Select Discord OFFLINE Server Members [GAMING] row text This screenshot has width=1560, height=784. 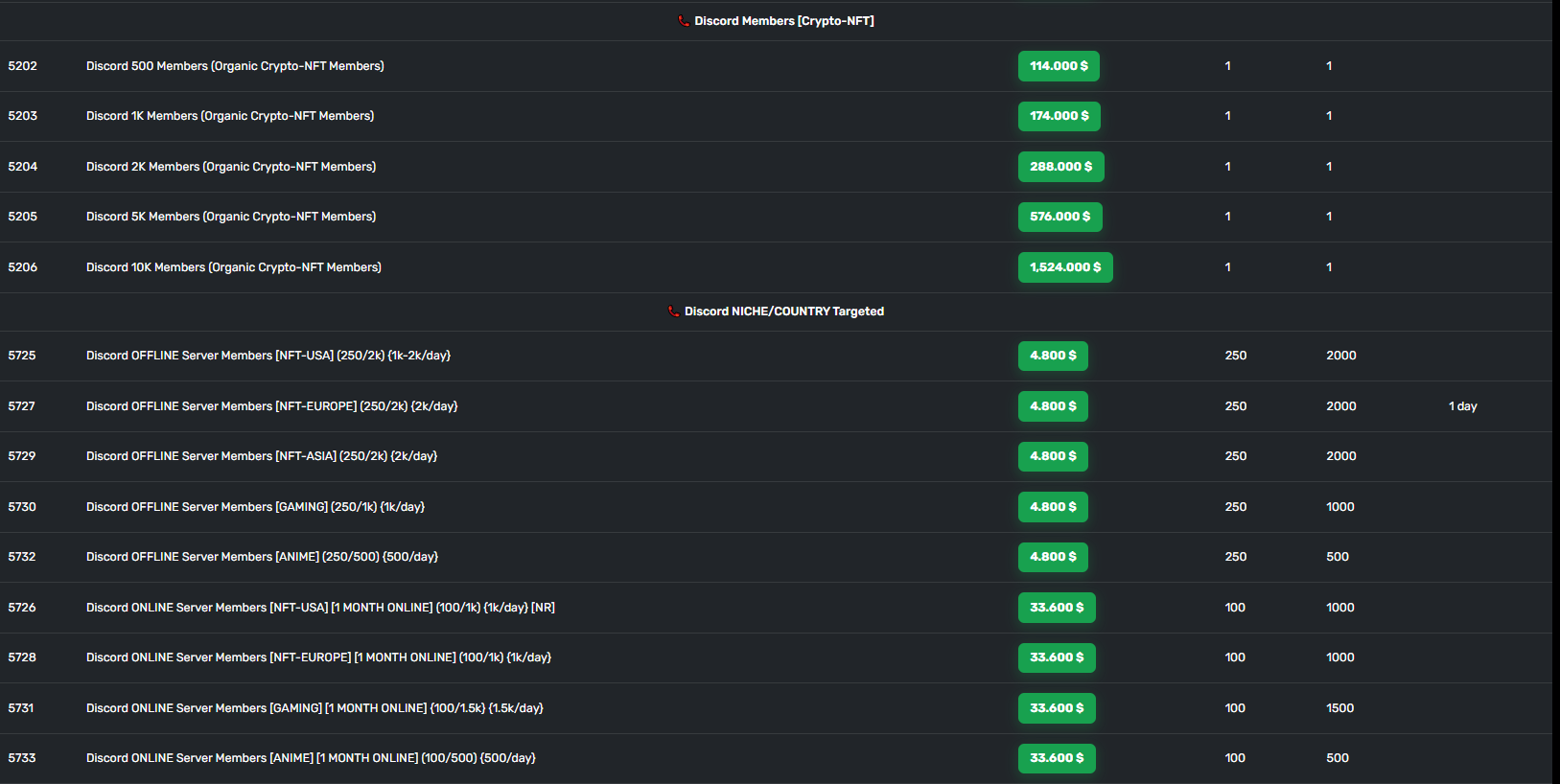pos(255,507)
